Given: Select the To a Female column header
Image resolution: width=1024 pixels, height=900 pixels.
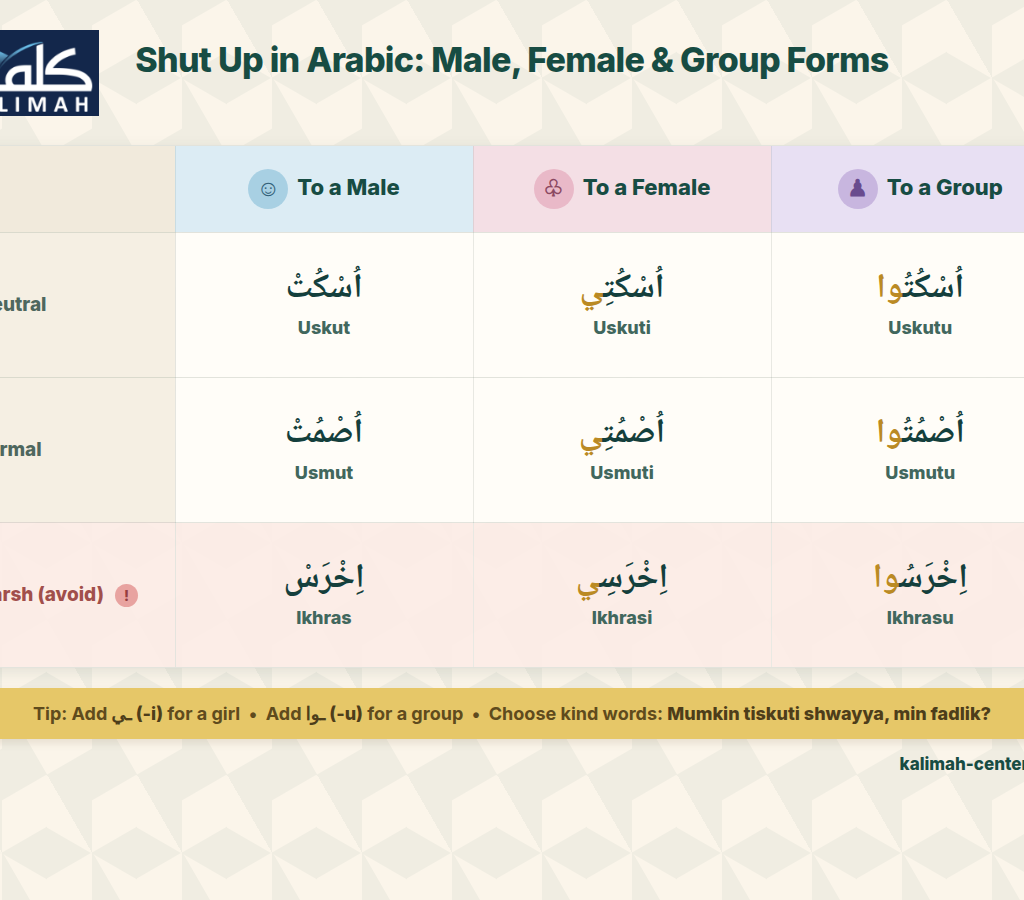Looking at the screenshot, I should point(622,189).
